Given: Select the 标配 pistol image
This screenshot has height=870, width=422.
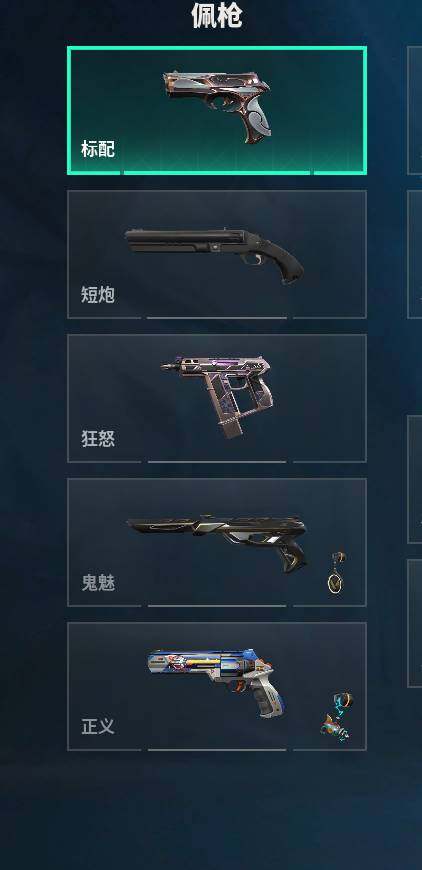Looking at the screenshot, I should point(217,107).
